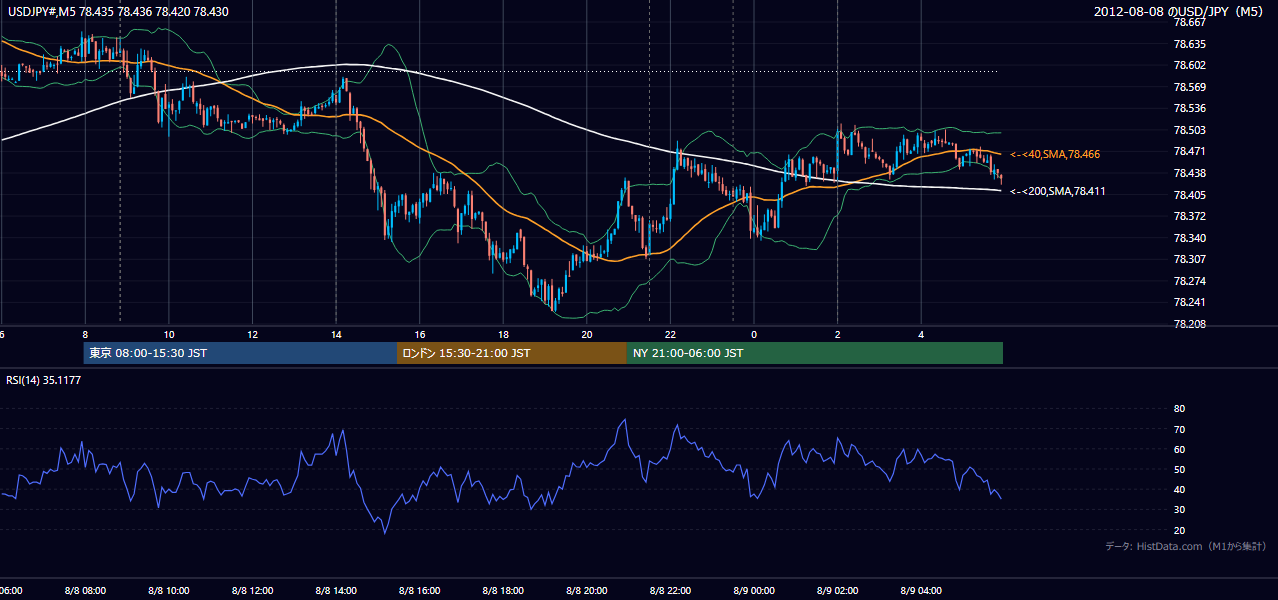Click the 8/8 10:00 time axis label
The height and width of the screenshot is (600, 1278).
coord(169,590)
